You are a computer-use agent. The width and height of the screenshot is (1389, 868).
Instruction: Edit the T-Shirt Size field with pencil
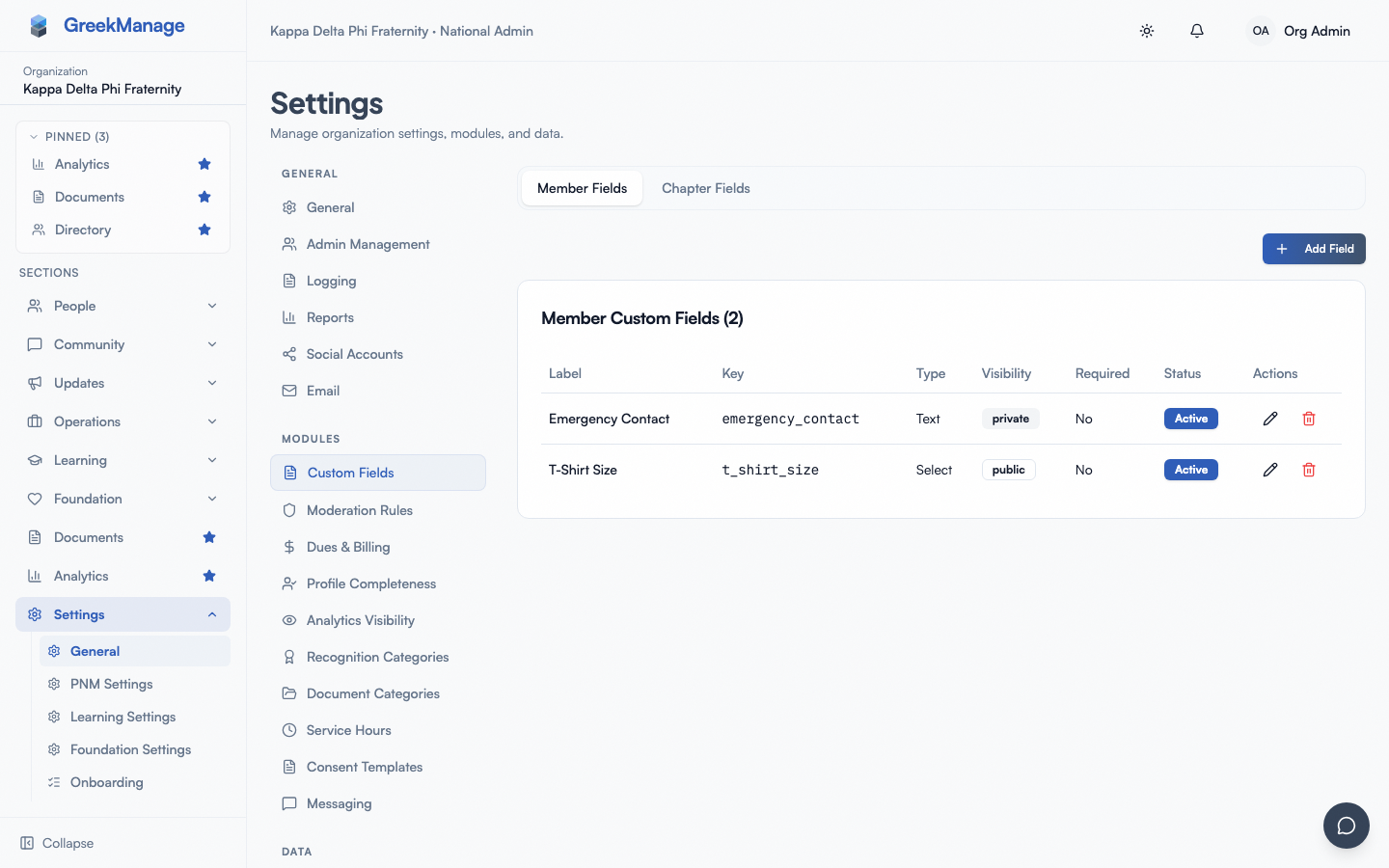pyautogui.click(x=1270, y=470)
